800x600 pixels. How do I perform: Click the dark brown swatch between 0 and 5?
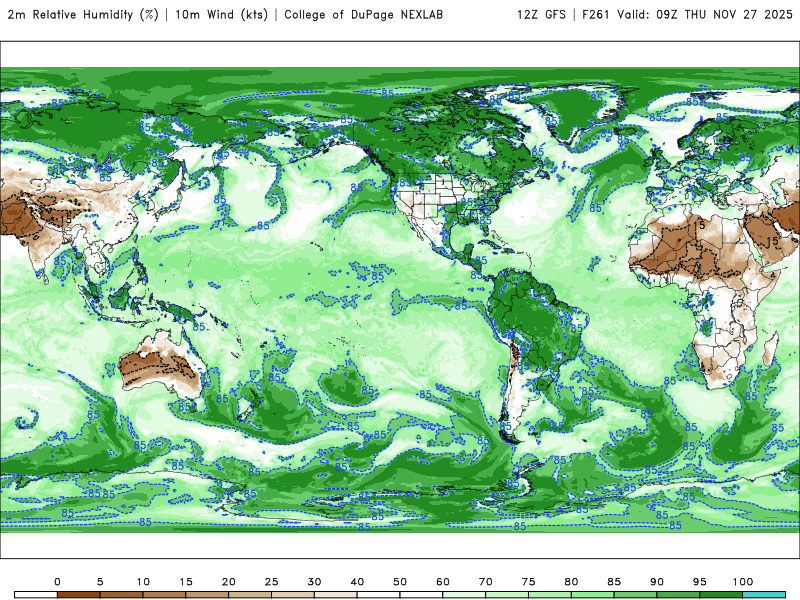pyautogui.click(x=79, y=595)
